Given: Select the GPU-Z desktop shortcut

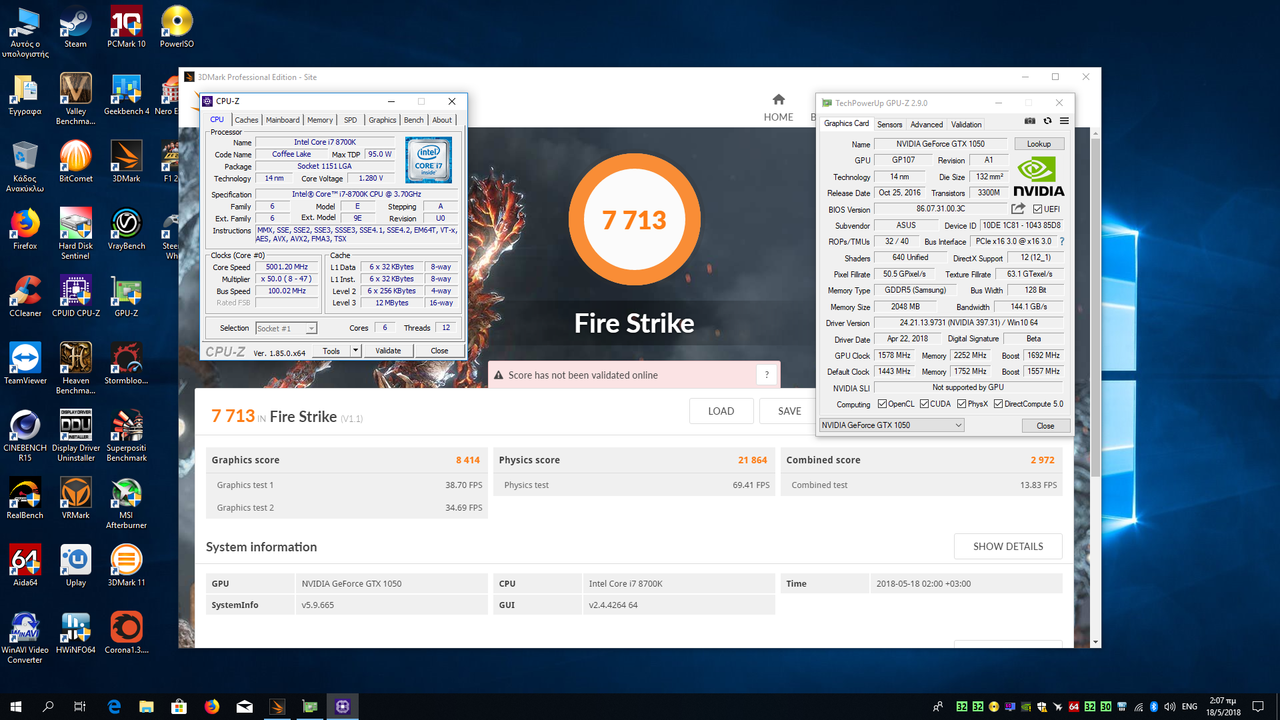Looking at the screenshot, I should (126, 297).
